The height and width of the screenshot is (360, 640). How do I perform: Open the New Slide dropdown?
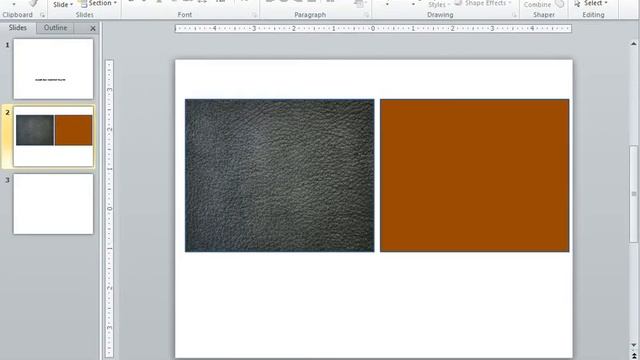63,4
